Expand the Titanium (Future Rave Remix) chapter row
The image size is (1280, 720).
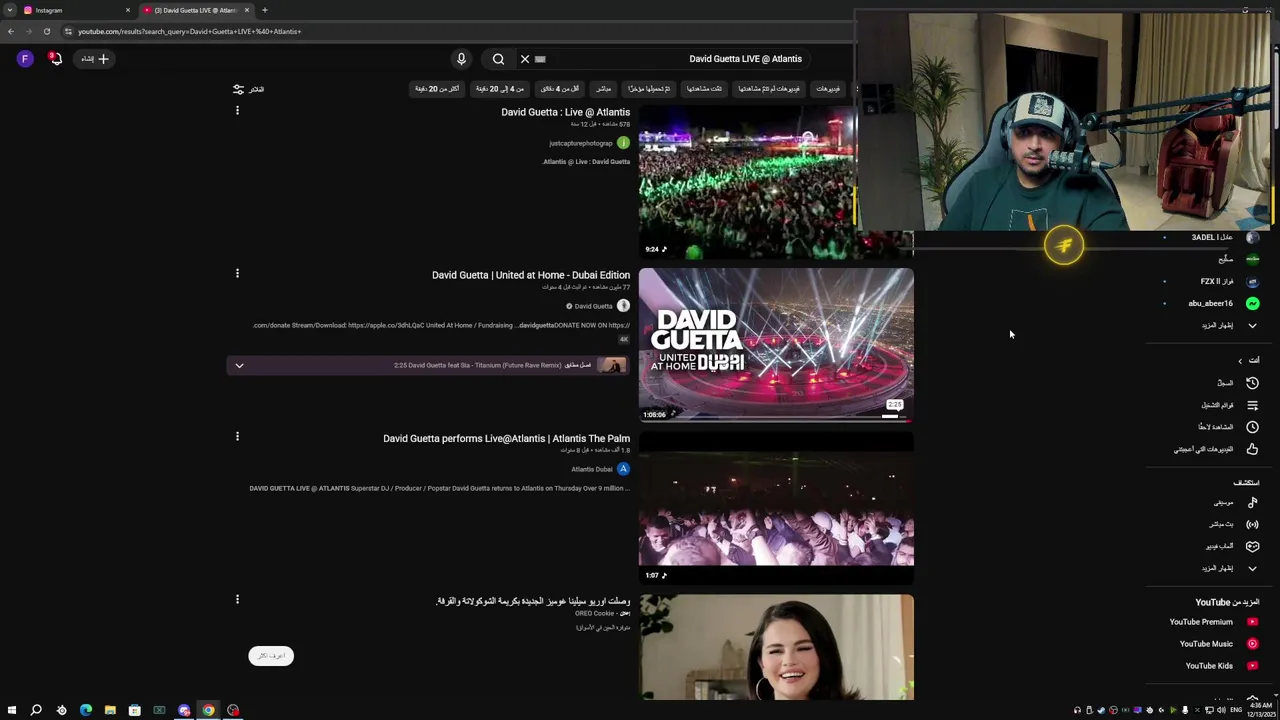[x=239, y=366]
